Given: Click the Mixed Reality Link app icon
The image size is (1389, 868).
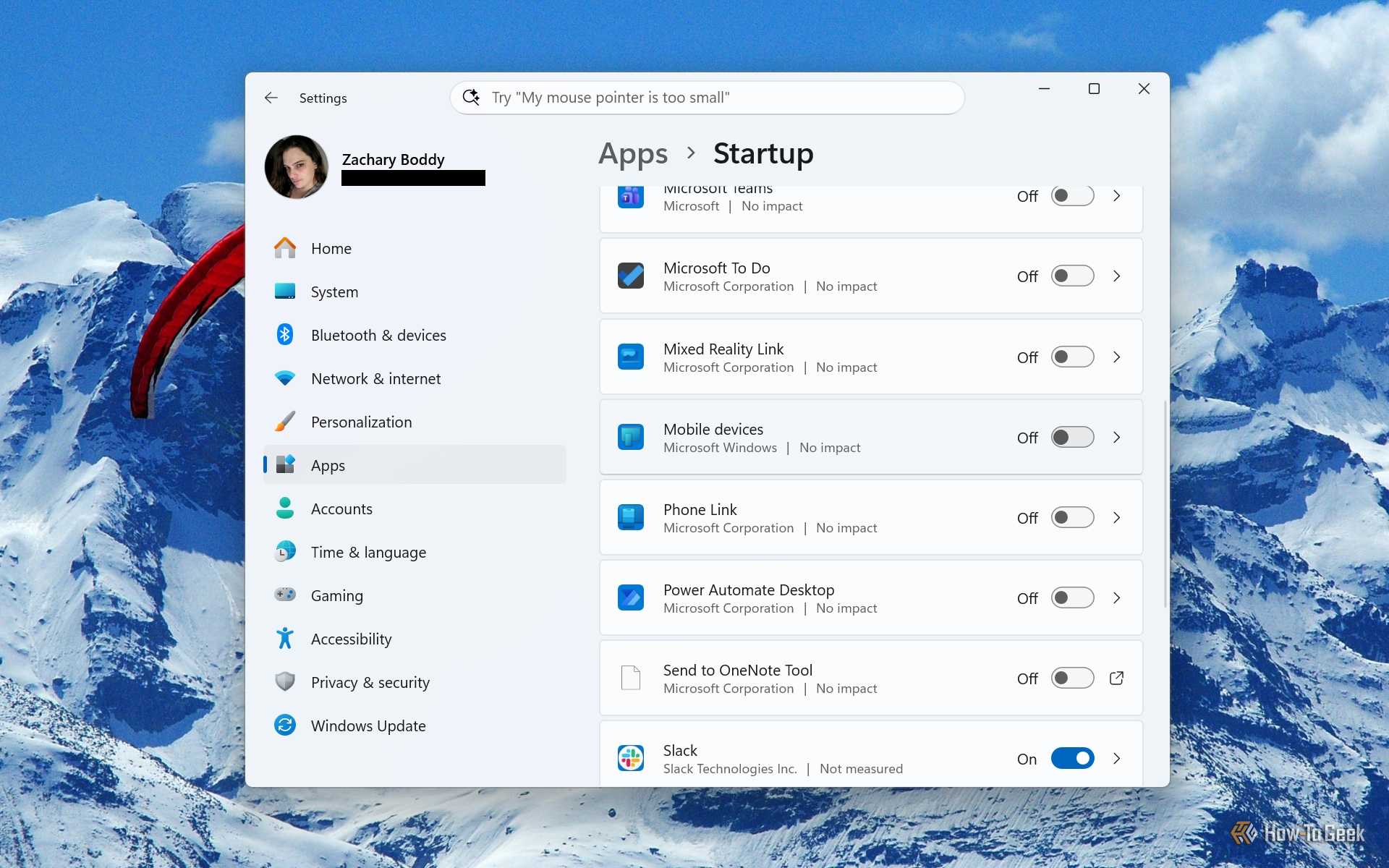Looking at the screenshot, I should (x=631, y=357).
